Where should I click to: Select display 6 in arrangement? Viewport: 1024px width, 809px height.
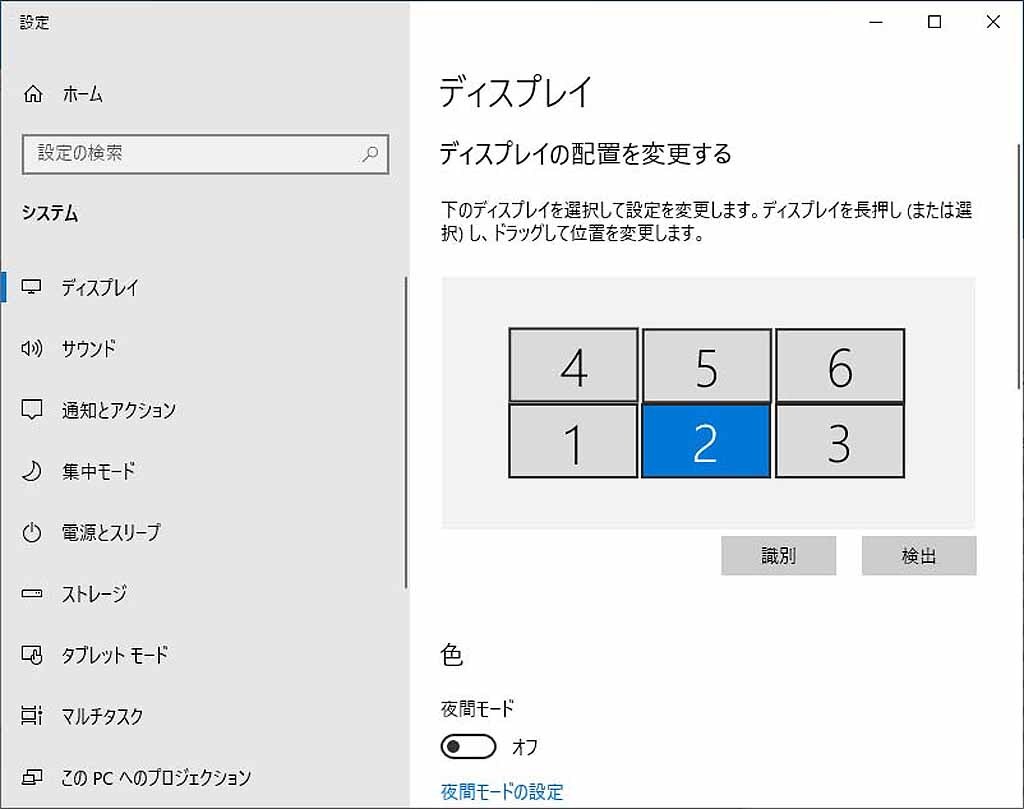coord(840,365)
